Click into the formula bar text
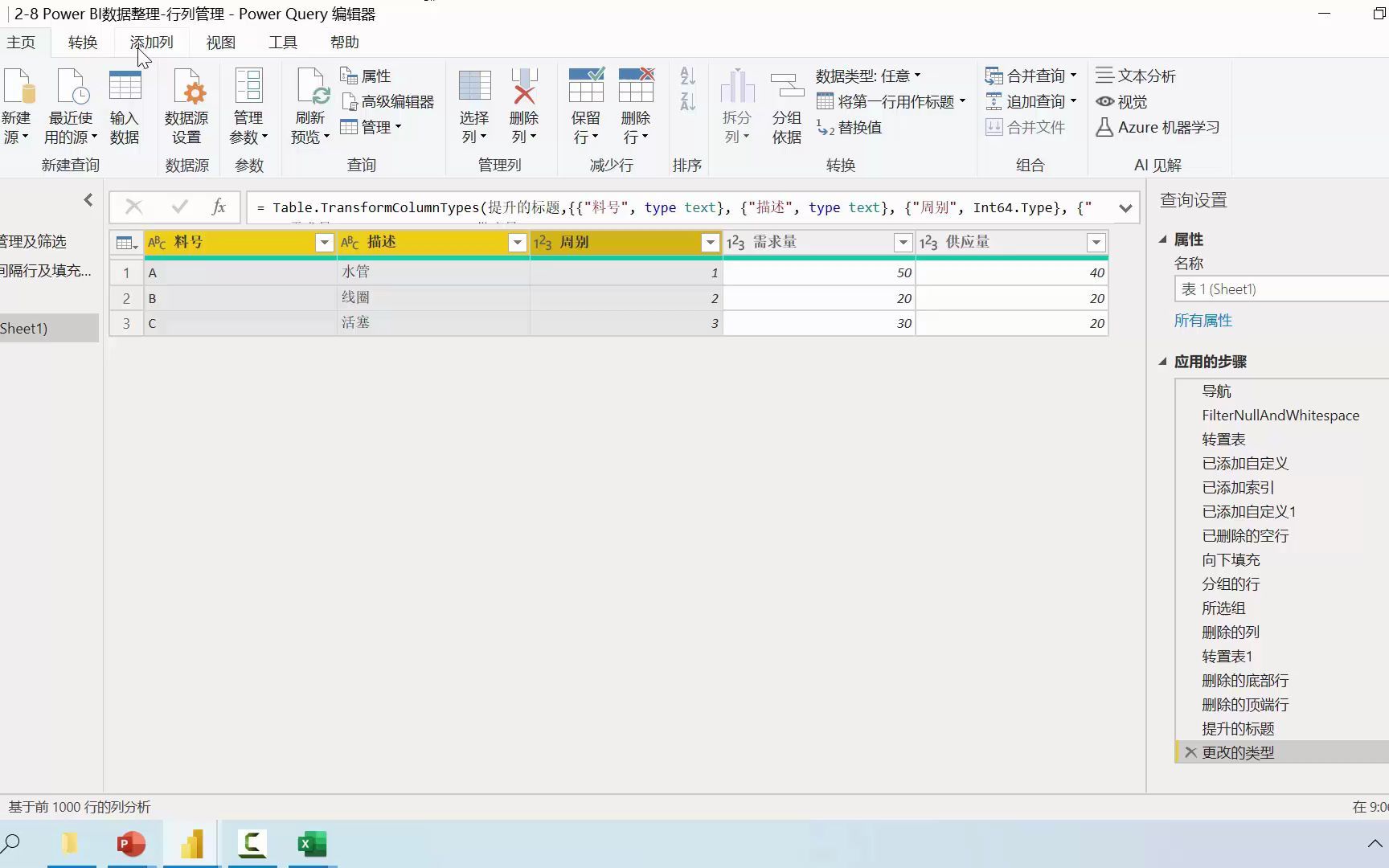 [678, 207]
